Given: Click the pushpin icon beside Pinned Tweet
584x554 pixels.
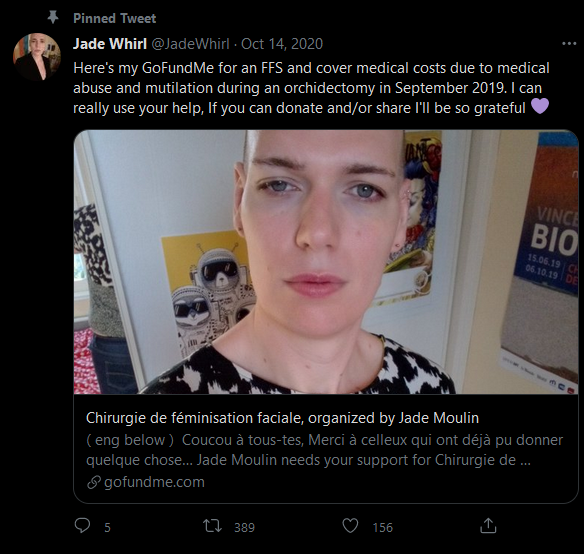Looking at the screenshot, I should 53,17.
